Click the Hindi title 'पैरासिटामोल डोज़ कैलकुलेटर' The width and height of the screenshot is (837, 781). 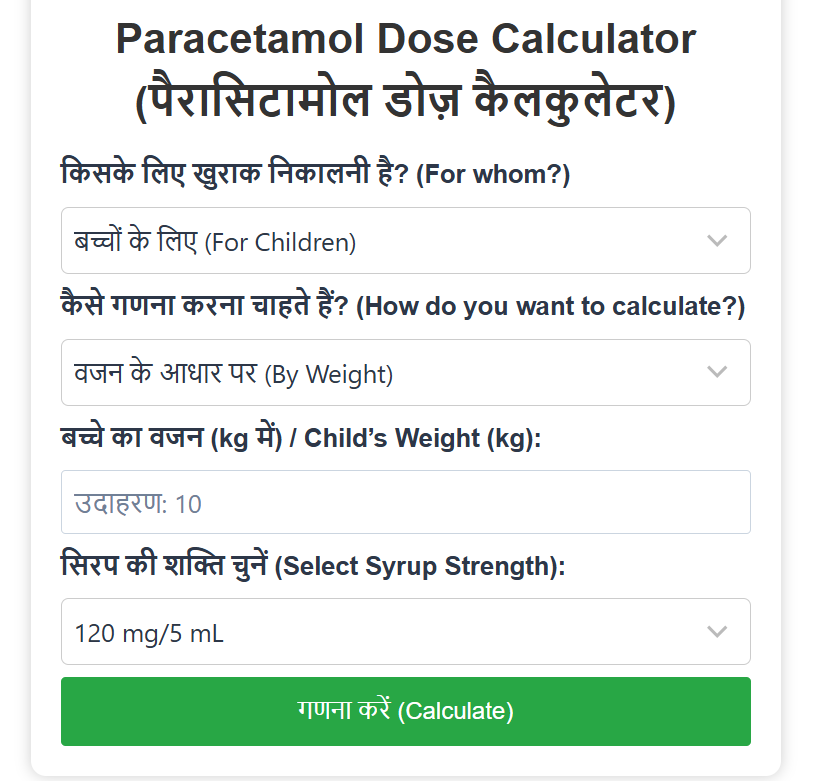point(405,102)
